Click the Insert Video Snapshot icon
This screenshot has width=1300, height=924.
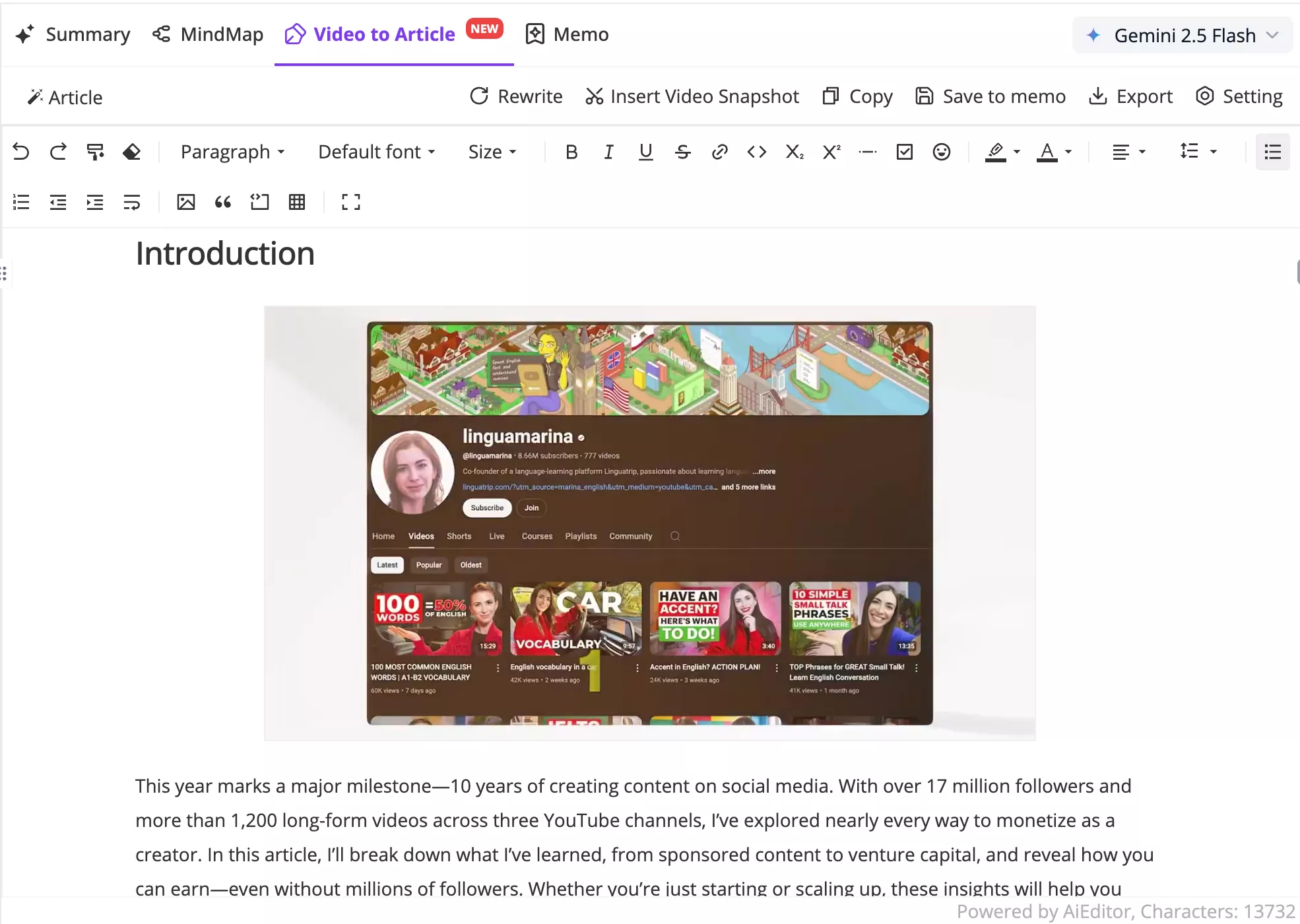pos(593,96)
